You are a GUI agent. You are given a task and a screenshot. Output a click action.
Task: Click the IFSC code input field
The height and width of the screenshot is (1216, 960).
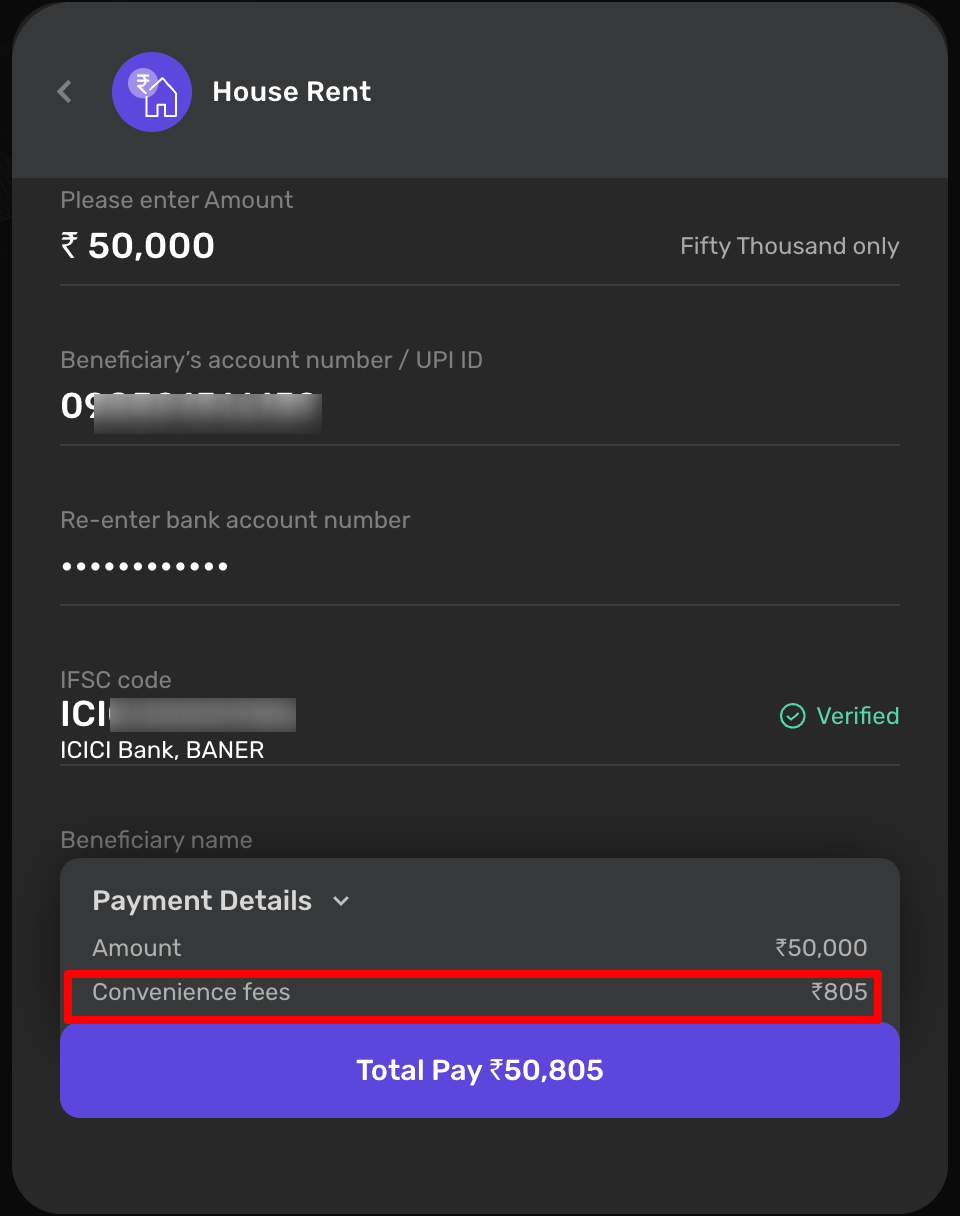(x=178, y=715)
